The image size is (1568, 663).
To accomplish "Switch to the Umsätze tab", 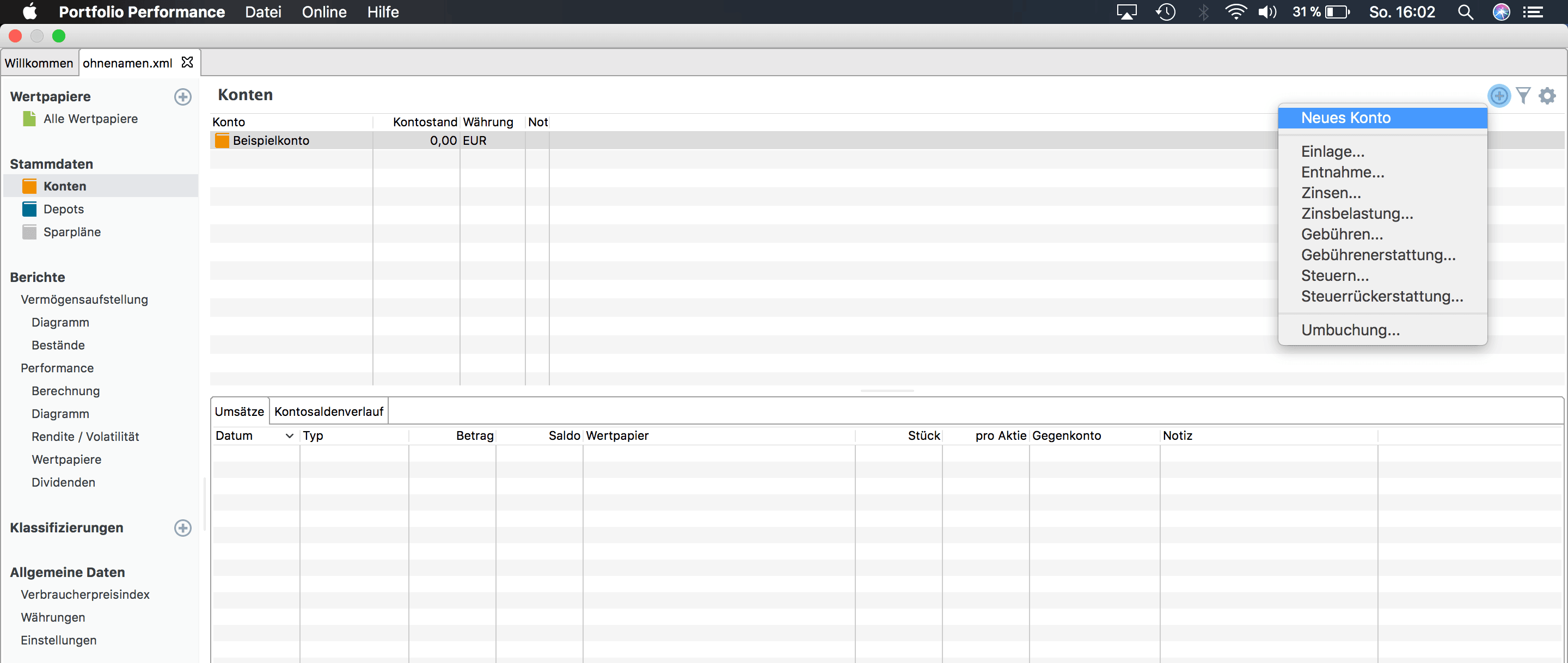I will (x=239, y=411).
